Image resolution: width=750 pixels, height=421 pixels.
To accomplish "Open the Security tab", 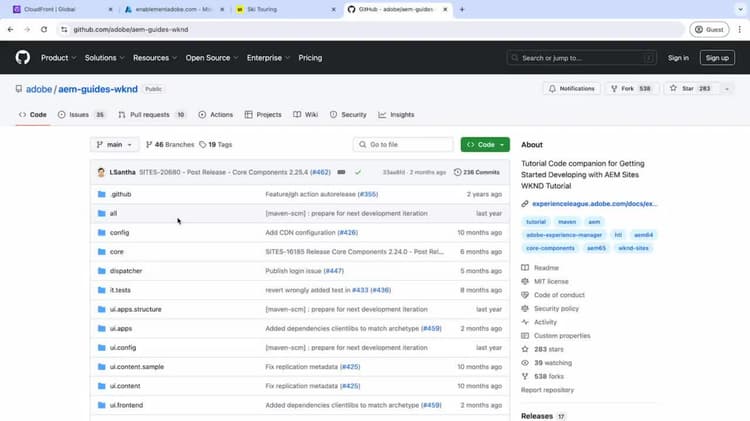I will 348,114.
